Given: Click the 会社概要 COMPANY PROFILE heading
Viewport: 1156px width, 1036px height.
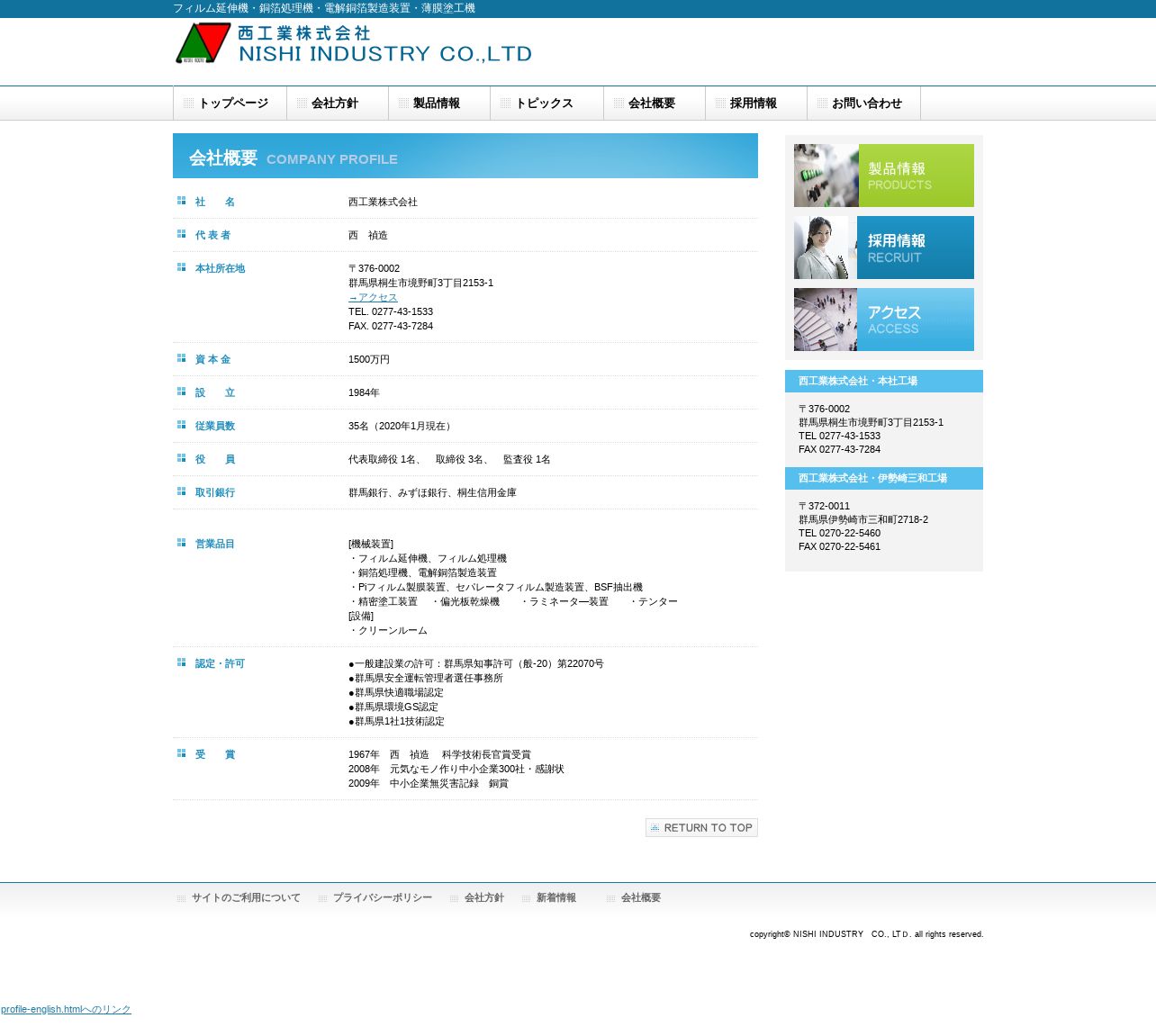Looking at the screenshot, I should pos(465,156).
